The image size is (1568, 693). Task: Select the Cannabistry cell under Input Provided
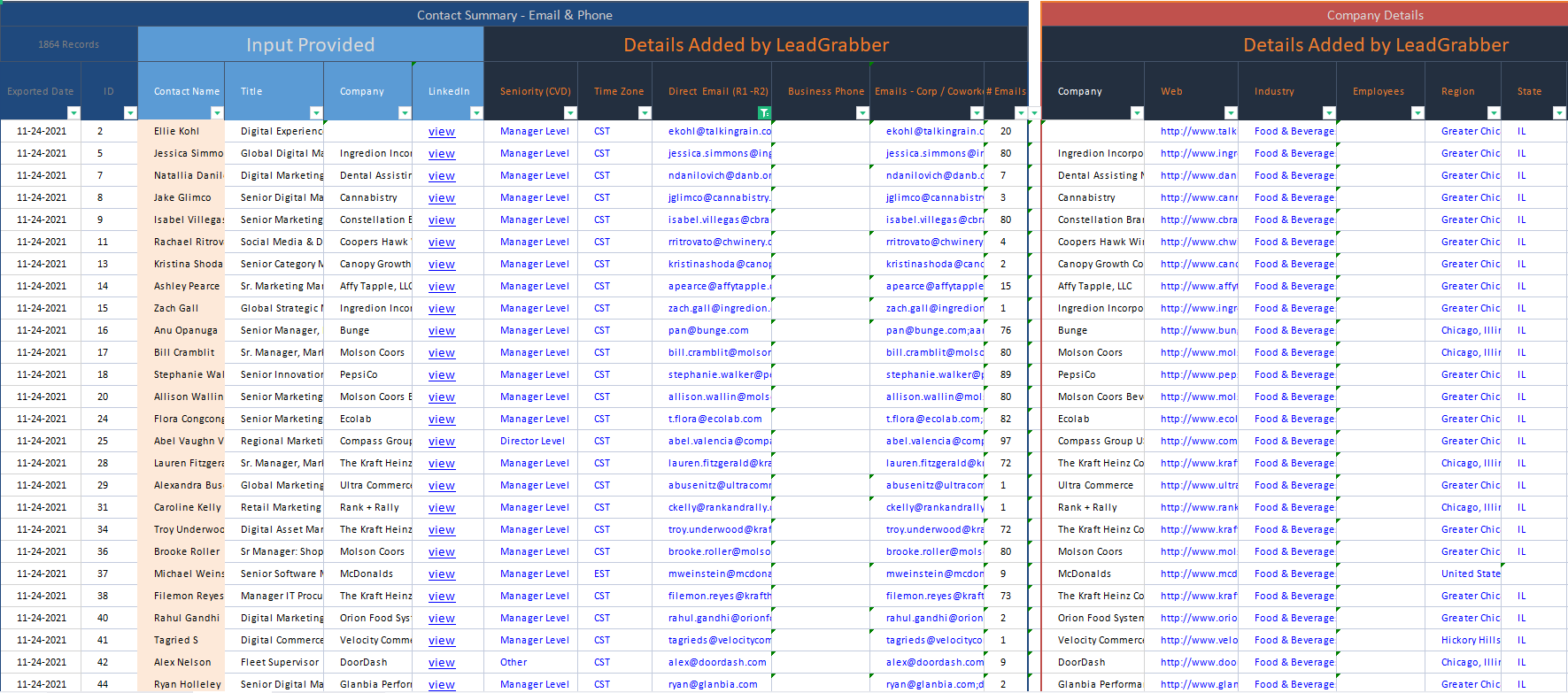(368, 197)
